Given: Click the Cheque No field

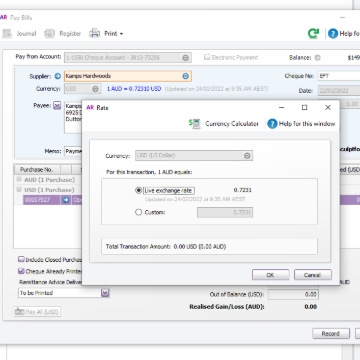Looking at the screenshot, I should [338, 76].
